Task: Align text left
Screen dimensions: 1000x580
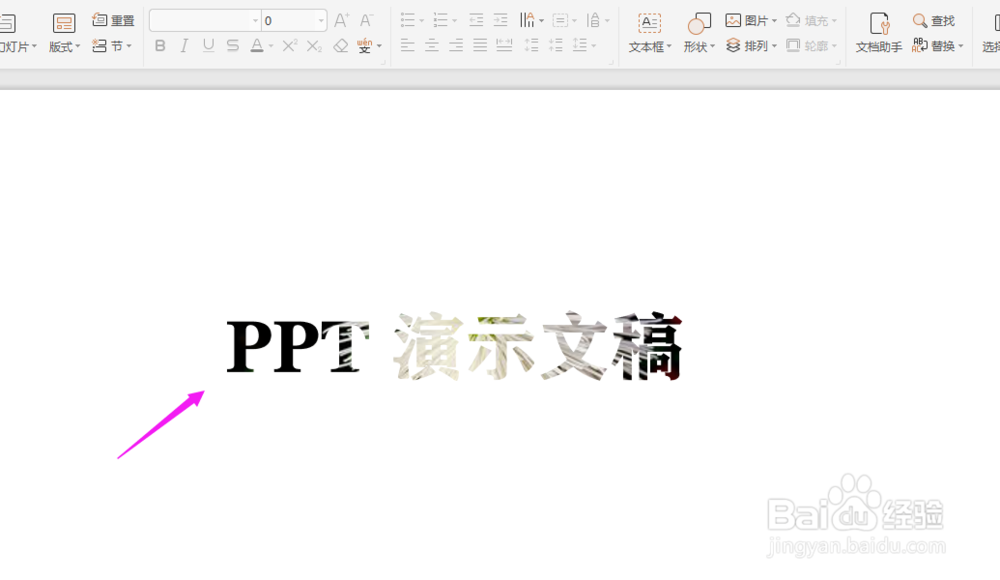Action: 408,45
